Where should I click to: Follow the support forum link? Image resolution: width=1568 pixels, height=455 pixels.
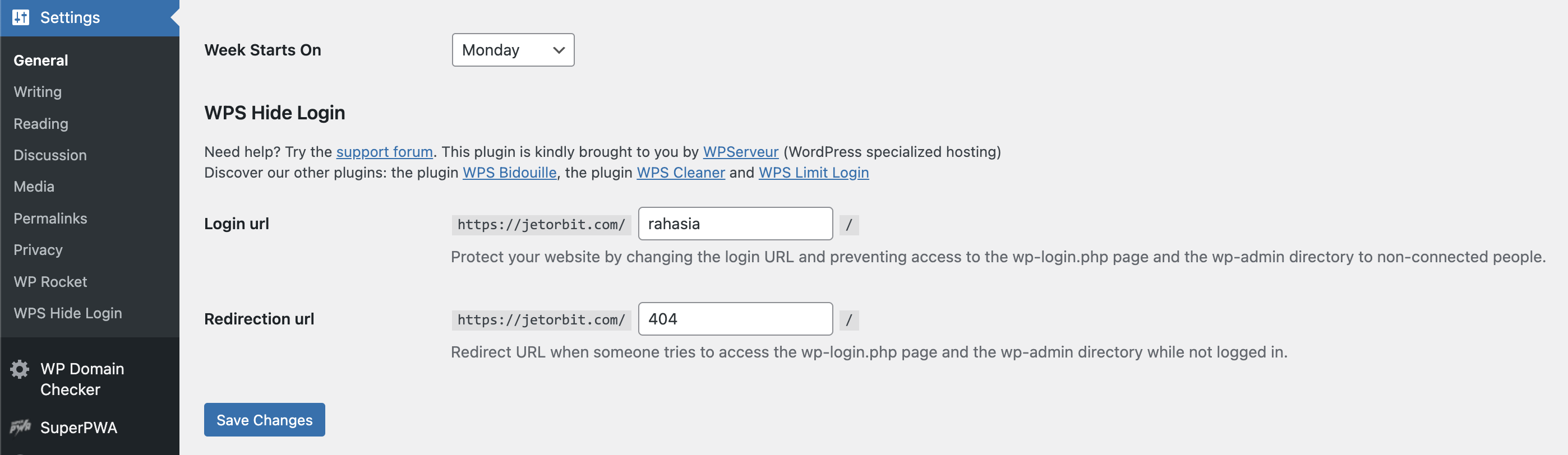tap(385, 151)
